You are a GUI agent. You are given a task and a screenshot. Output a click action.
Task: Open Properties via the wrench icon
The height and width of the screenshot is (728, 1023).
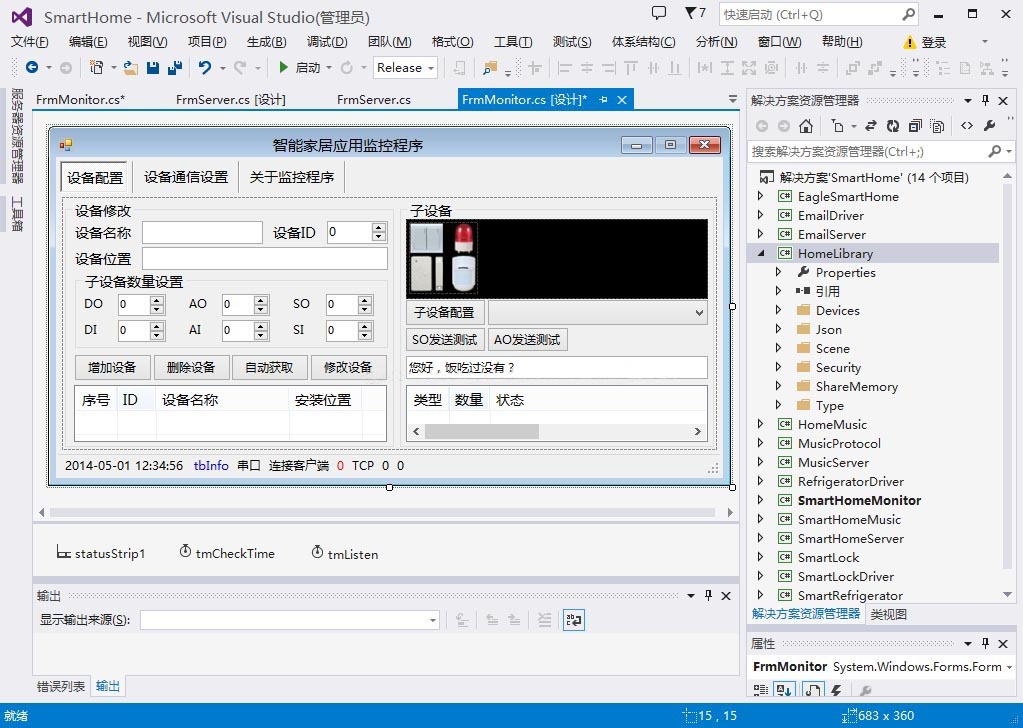pos(989,126)
